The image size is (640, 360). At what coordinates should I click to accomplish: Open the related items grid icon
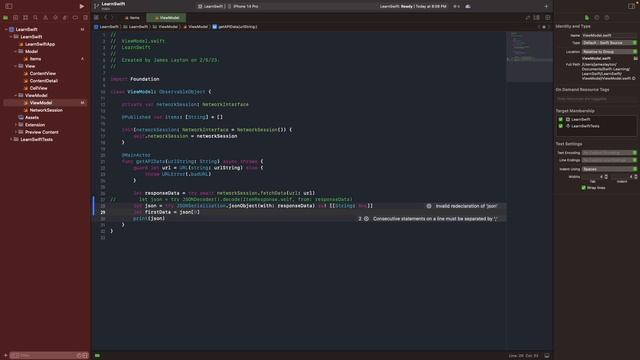96,18
